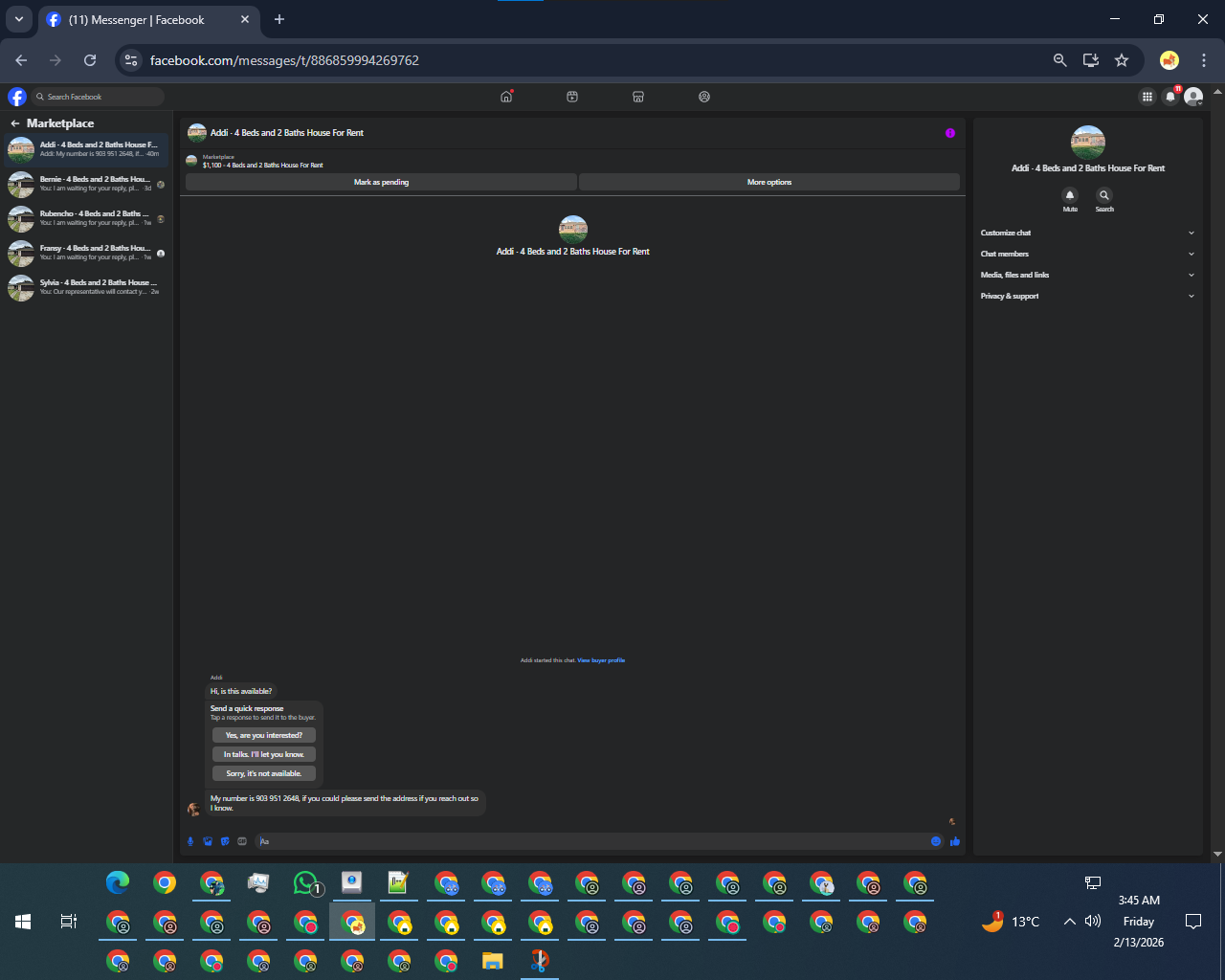Click the GIF picker icon
1225x980 pixels.
pos(242,841)
